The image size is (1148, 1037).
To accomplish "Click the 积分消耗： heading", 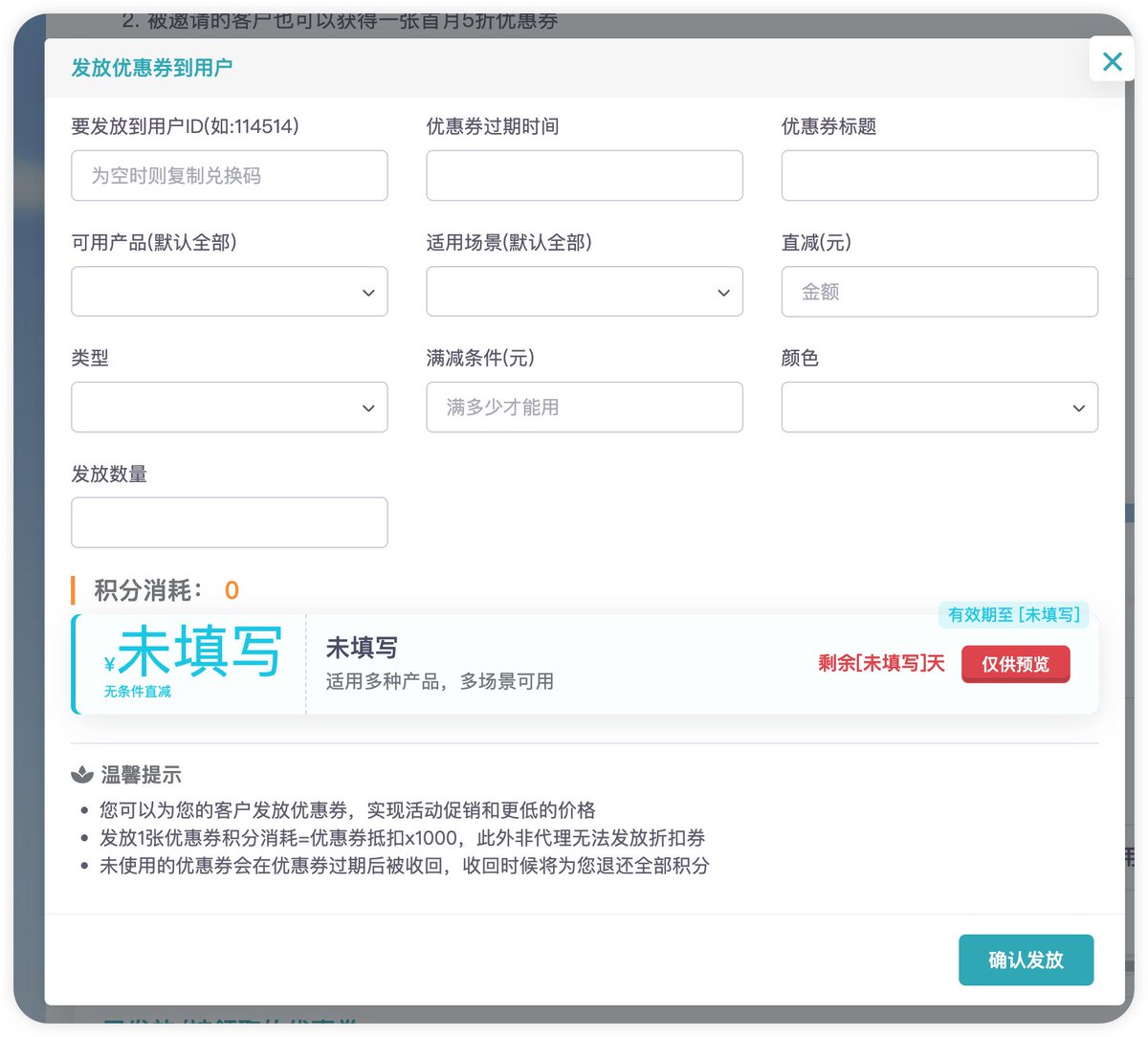I will 149,590.
